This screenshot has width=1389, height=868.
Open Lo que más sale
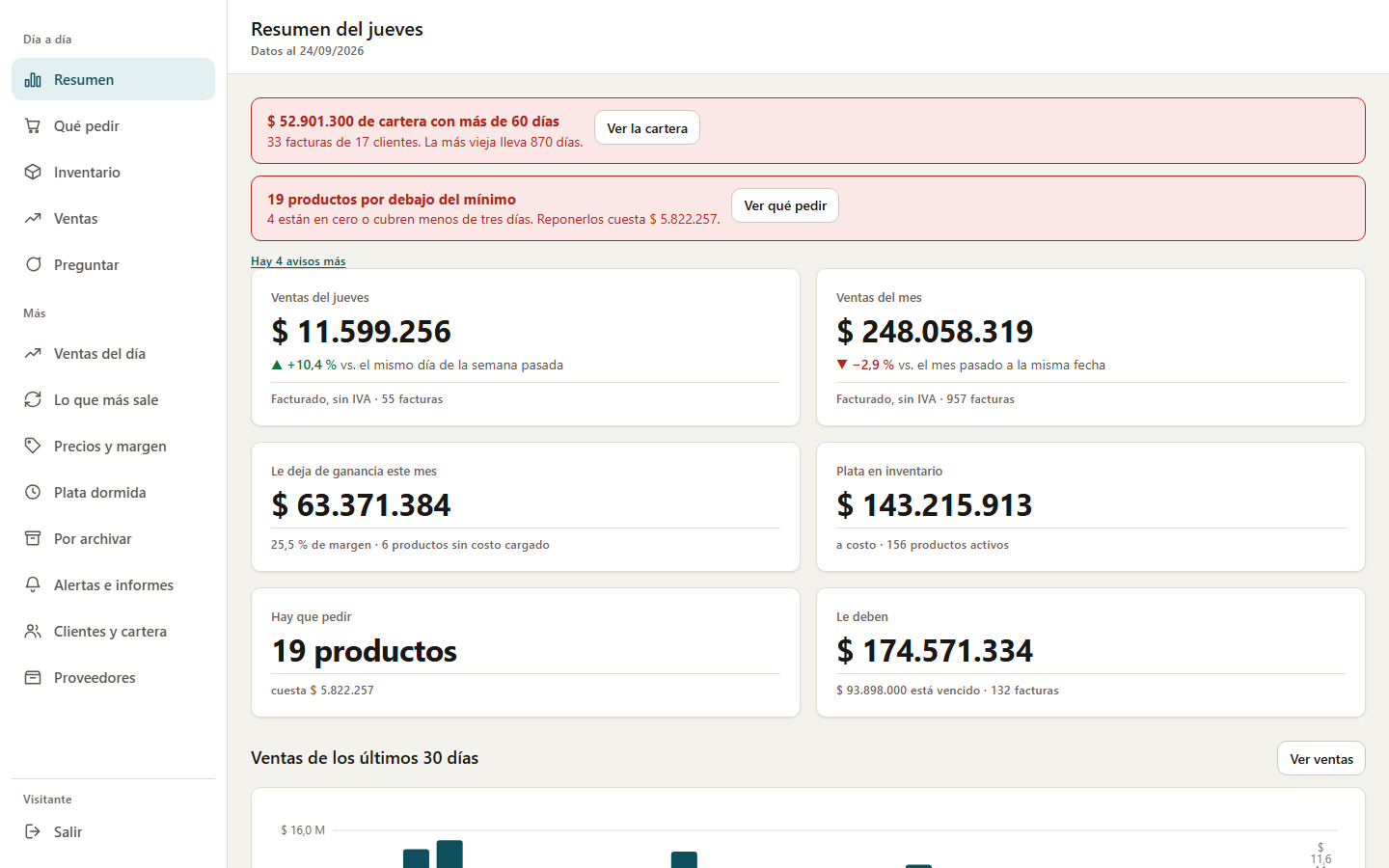pos(113,399)
